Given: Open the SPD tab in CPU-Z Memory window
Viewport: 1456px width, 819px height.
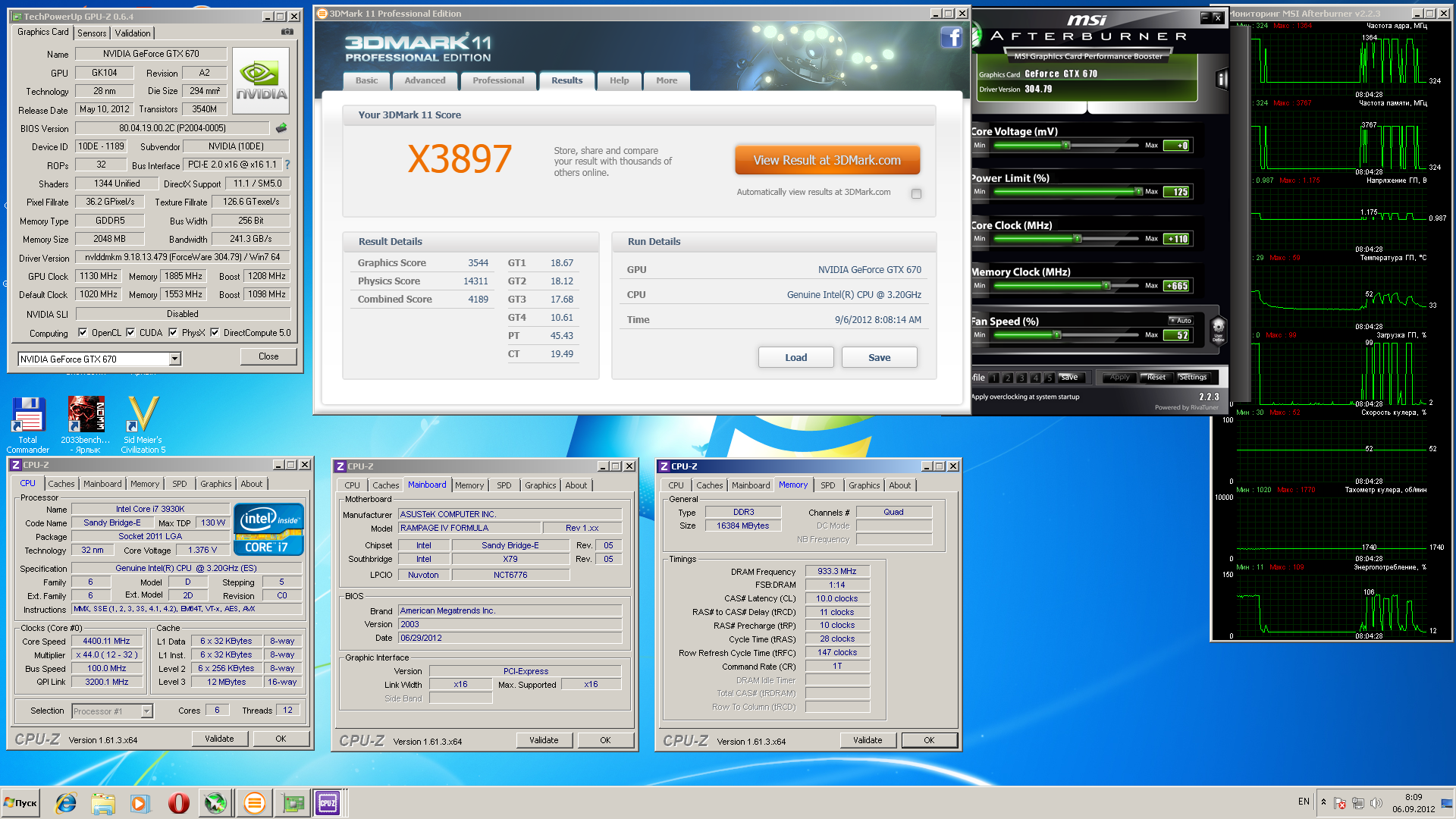Looking at the screenshot, I should 827,485.
